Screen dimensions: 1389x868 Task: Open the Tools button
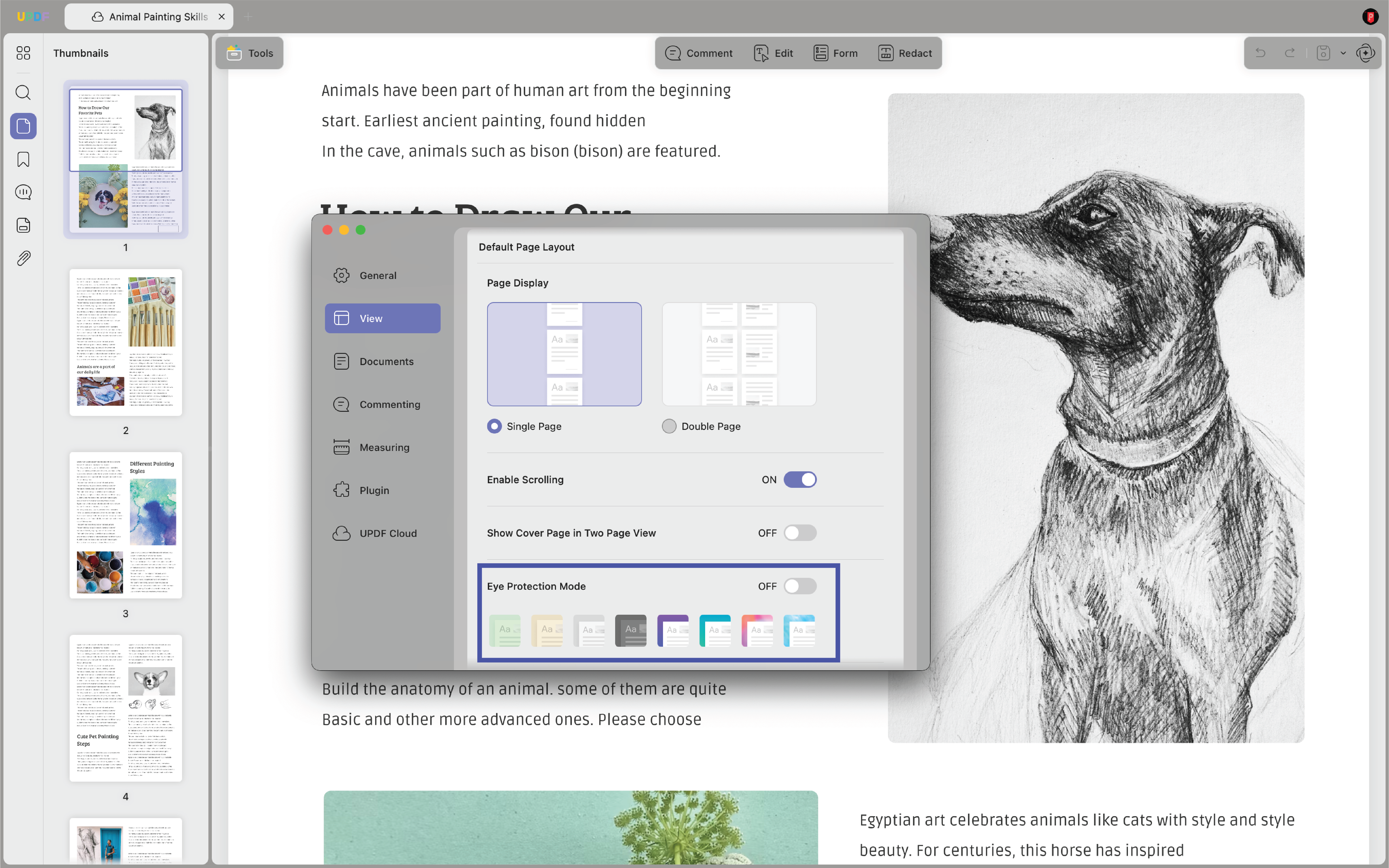coord(250,53)
